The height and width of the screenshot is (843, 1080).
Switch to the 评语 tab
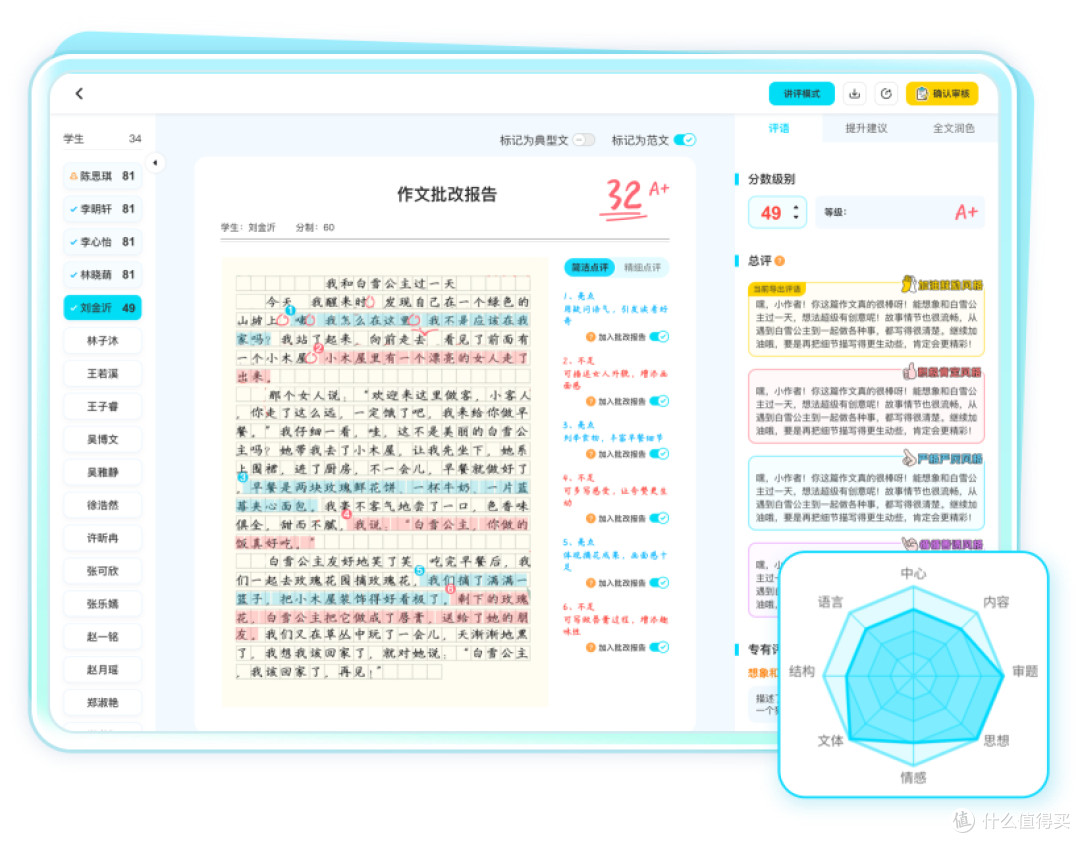778,128
